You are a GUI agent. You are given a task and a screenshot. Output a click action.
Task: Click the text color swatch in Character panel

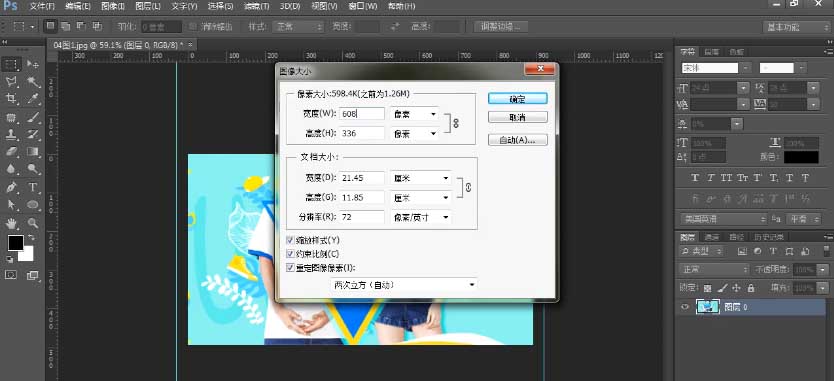coord(801,157)
